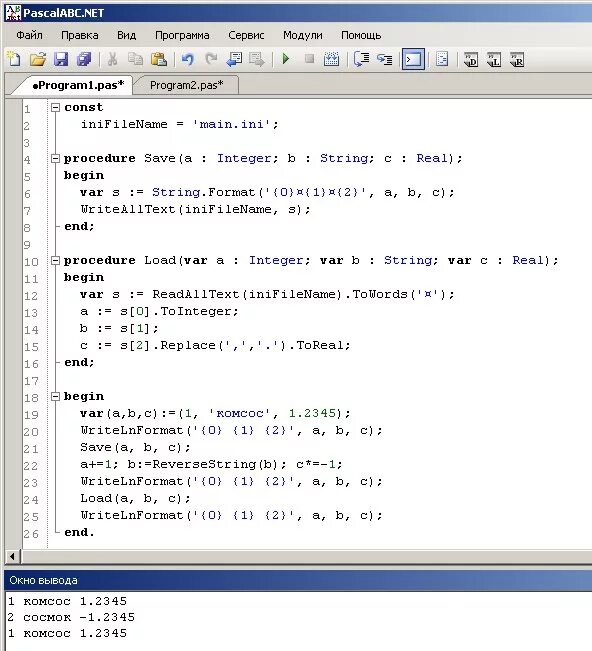Toggle the output window console button

coord(413,59)
